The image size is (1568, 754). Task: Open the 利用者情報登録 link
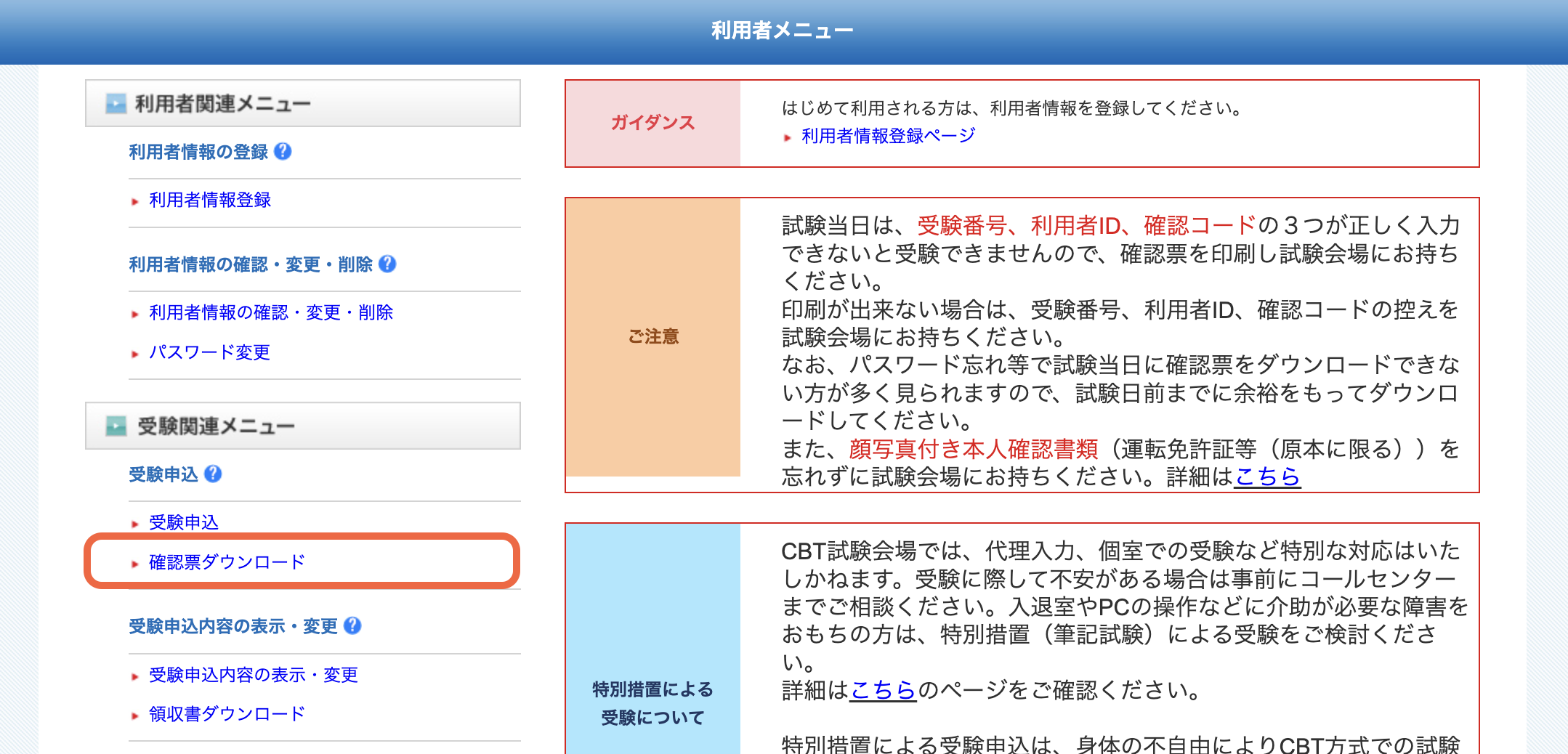point(210,200)
